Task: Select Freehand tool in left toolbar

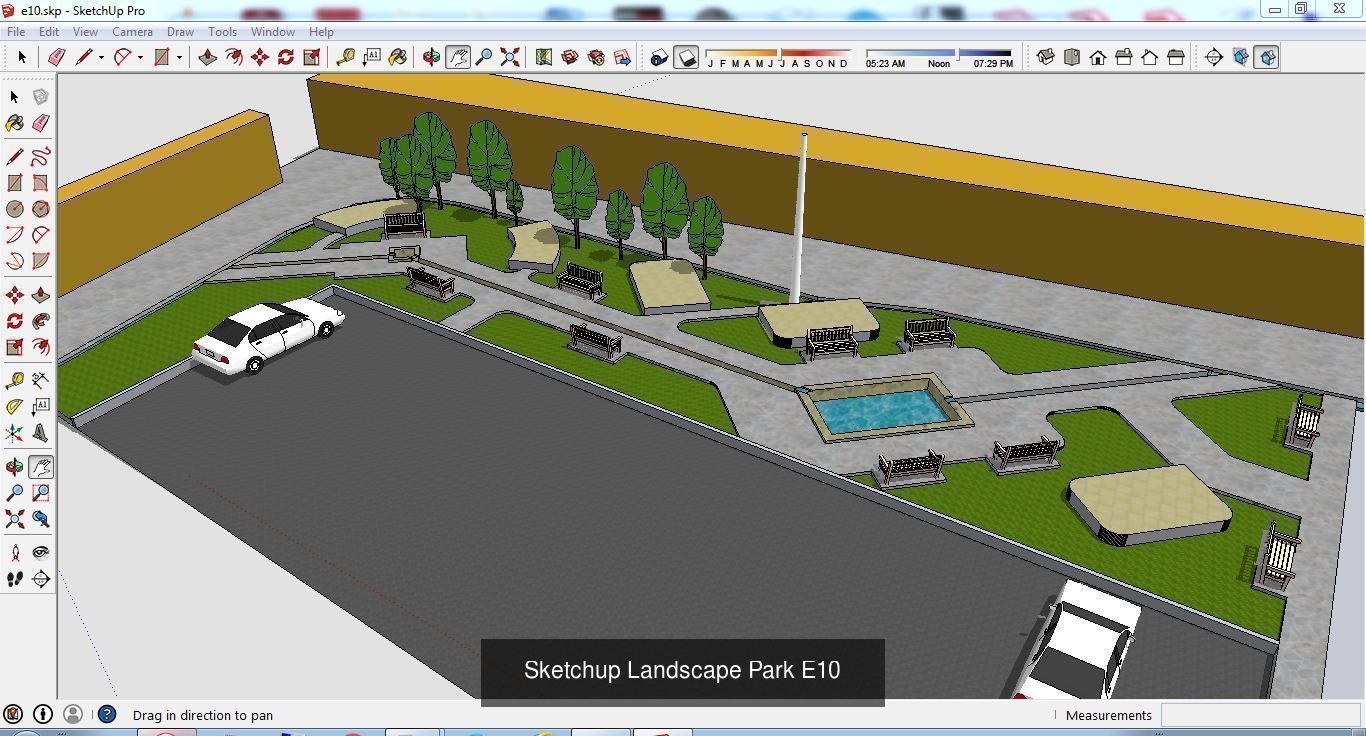Action: tap(41, 157)
